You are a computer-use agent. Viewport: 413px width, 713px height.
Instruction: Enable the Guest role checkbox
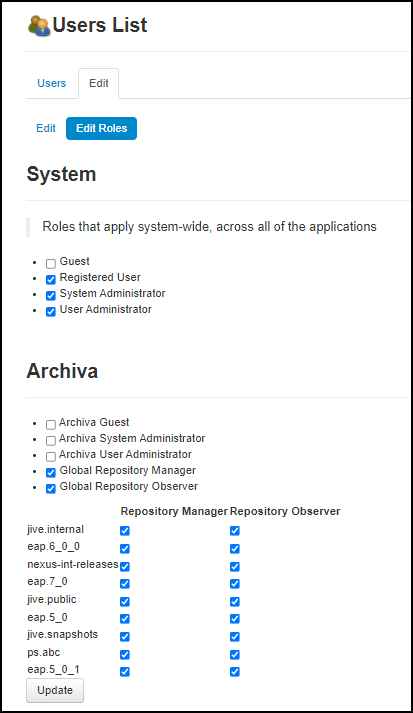(51, 263)
